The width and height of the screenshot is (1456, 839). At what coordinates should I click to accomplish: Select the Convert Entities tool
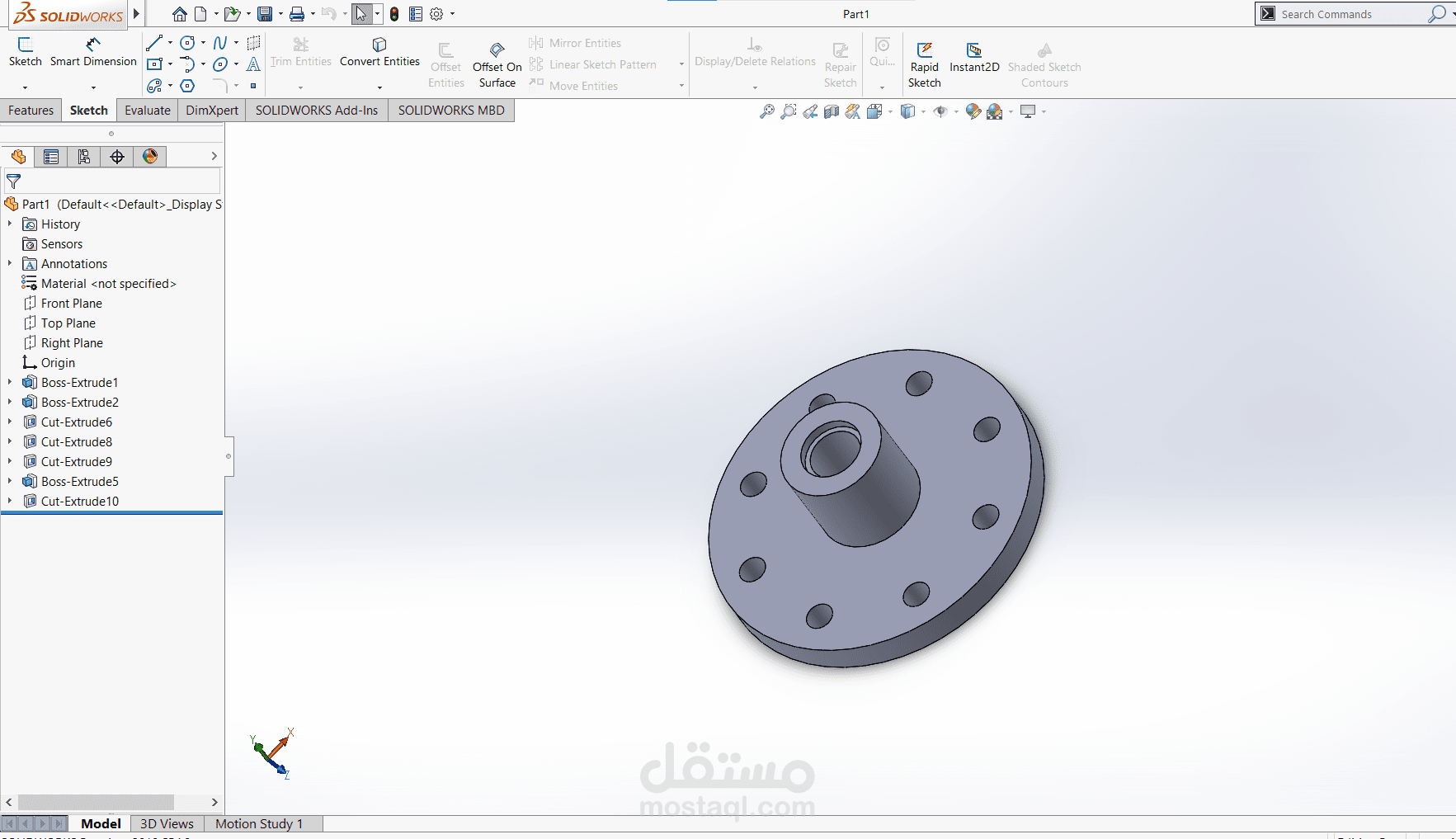[379, 51]
